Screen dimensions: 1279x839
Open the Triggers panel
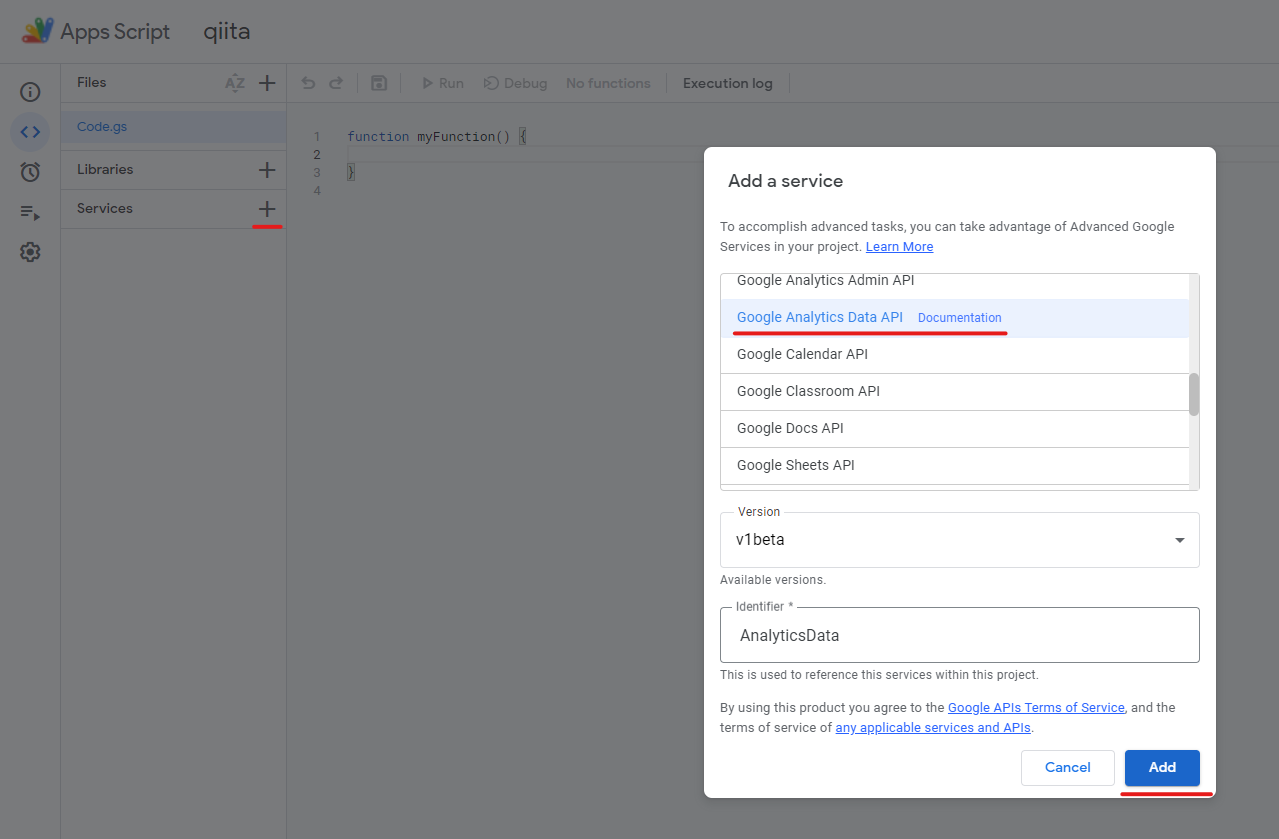[29, 171]
